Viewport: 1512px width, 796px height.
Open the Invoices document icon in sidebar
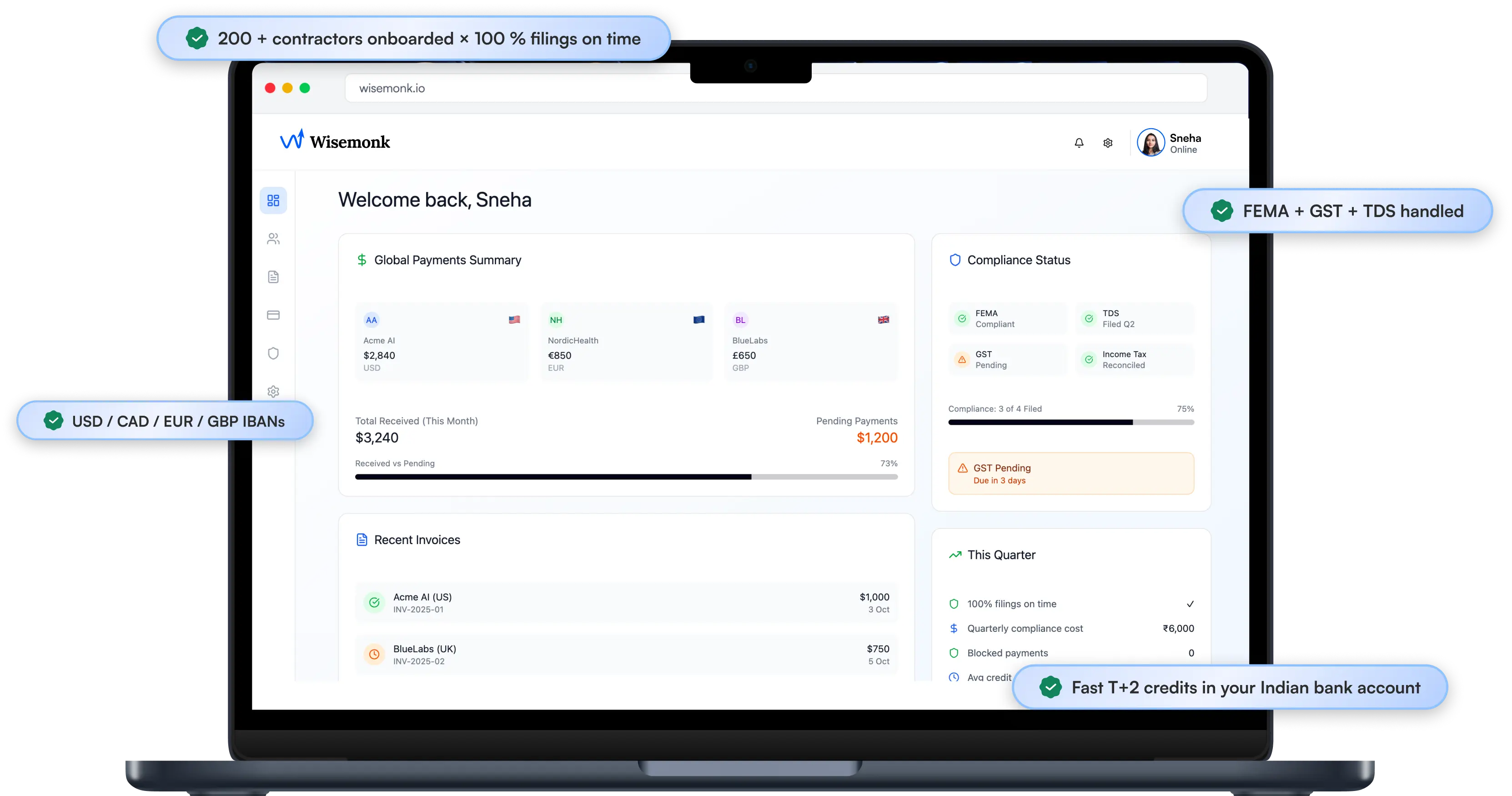pyautogui.click(x=273, y=277)
